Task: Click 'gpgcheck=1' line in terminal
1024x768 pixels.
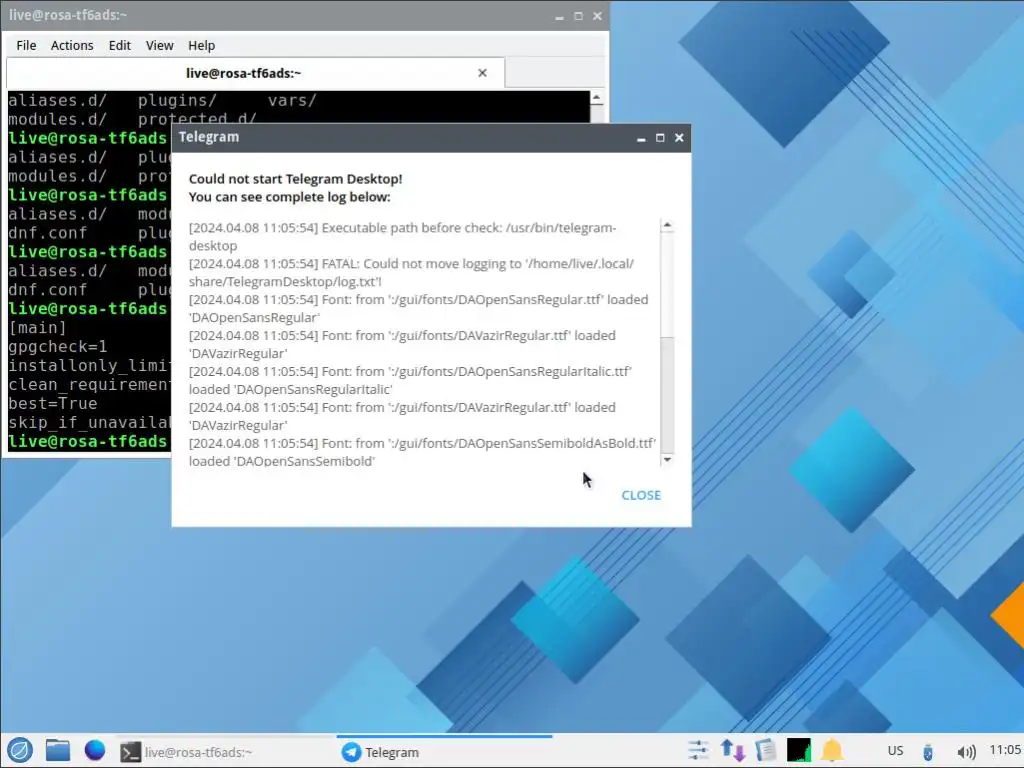Action: 57,347
